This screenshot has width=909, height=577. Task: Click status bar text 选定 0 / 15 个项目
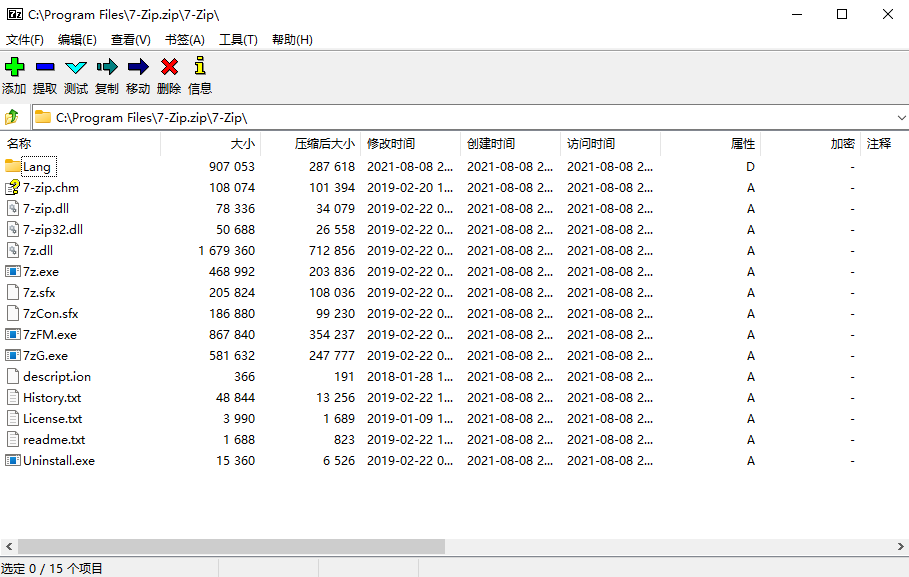coord(52,568)
